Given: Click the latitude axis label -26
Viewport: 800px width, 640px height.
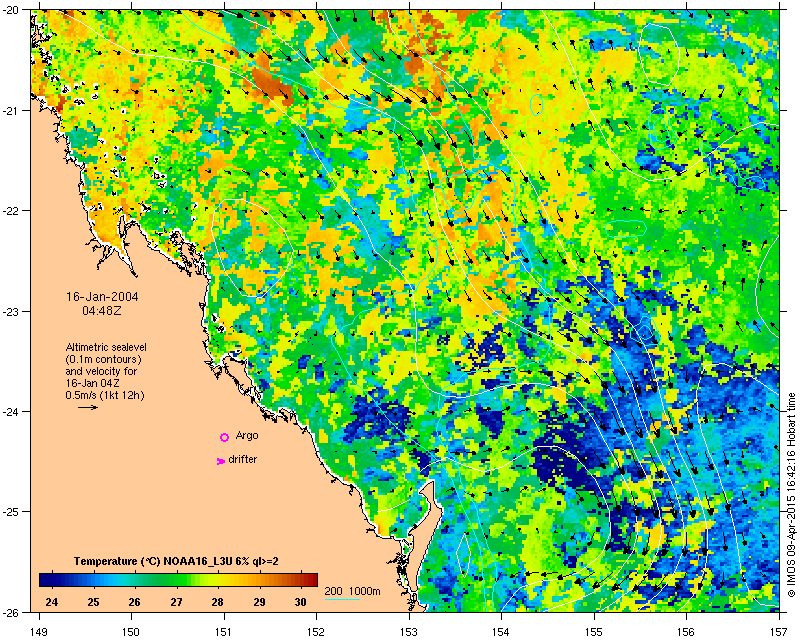Looking at the screenshot, I should pyautogui.click(x=11, y=612).
